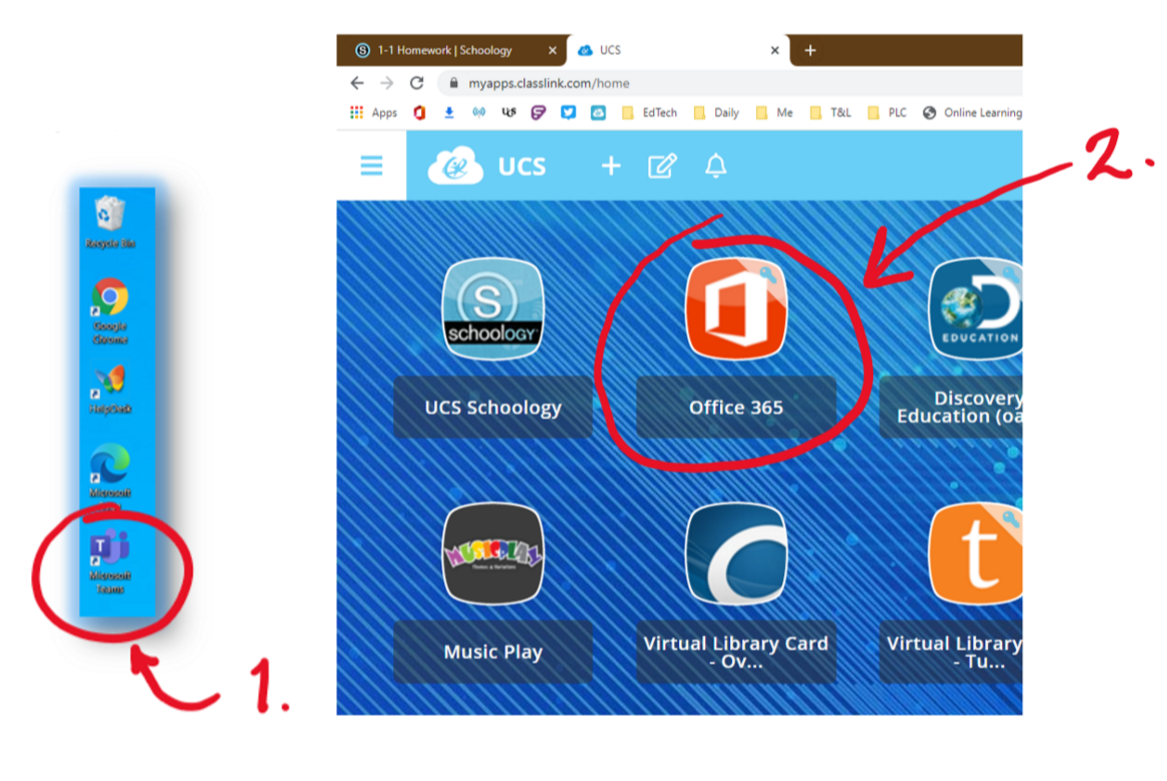The height and width of the screenshot is (781, 1167).
Task: Expand the PLC bookmarks folder
Action: point(887,113)
